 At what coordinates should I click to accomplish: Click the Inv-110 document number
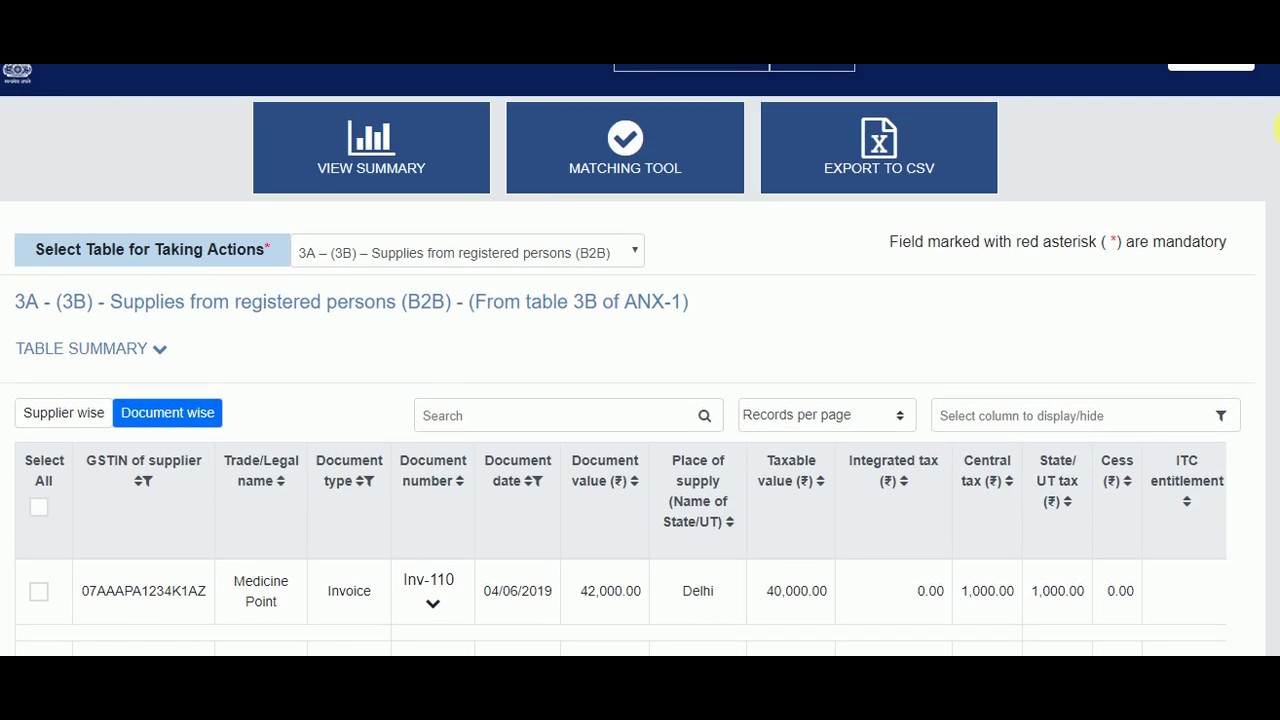428,580
